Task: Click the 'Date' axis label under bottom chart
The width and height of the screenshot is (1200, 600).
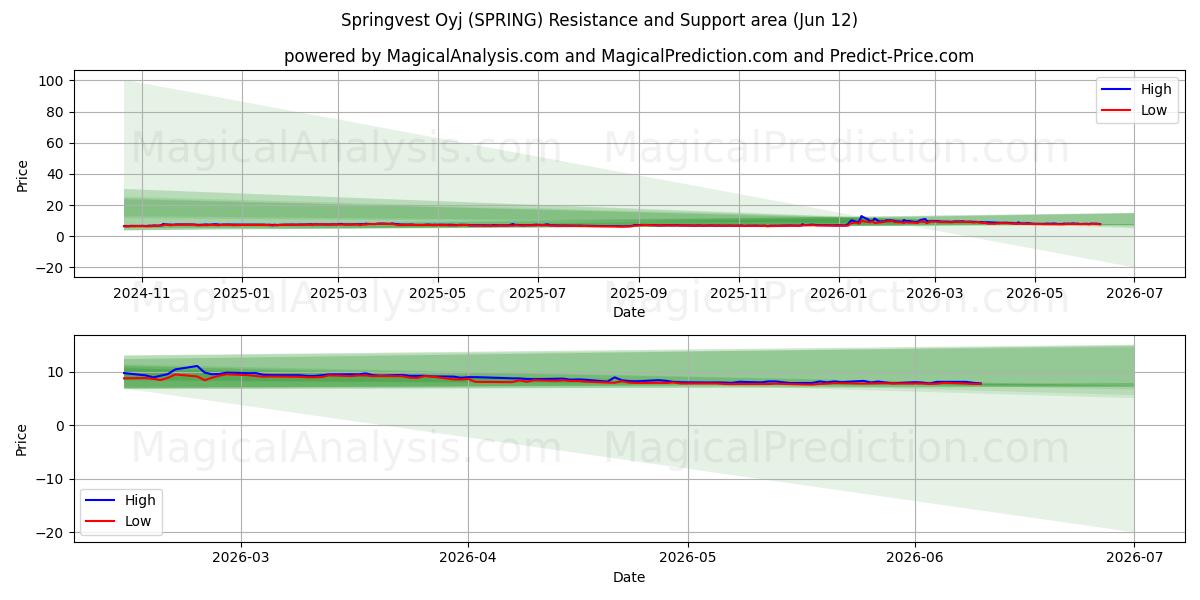Action: point(629,577)
